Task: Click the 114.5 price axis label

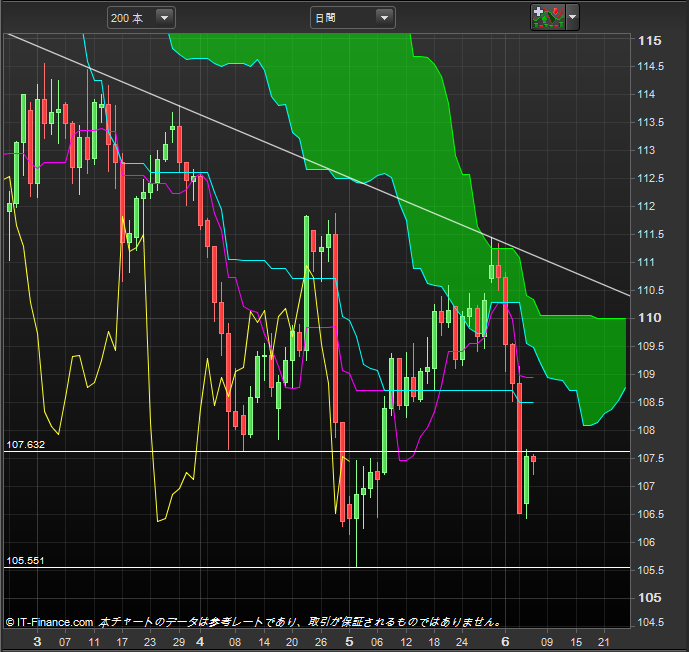Action: 650,66
